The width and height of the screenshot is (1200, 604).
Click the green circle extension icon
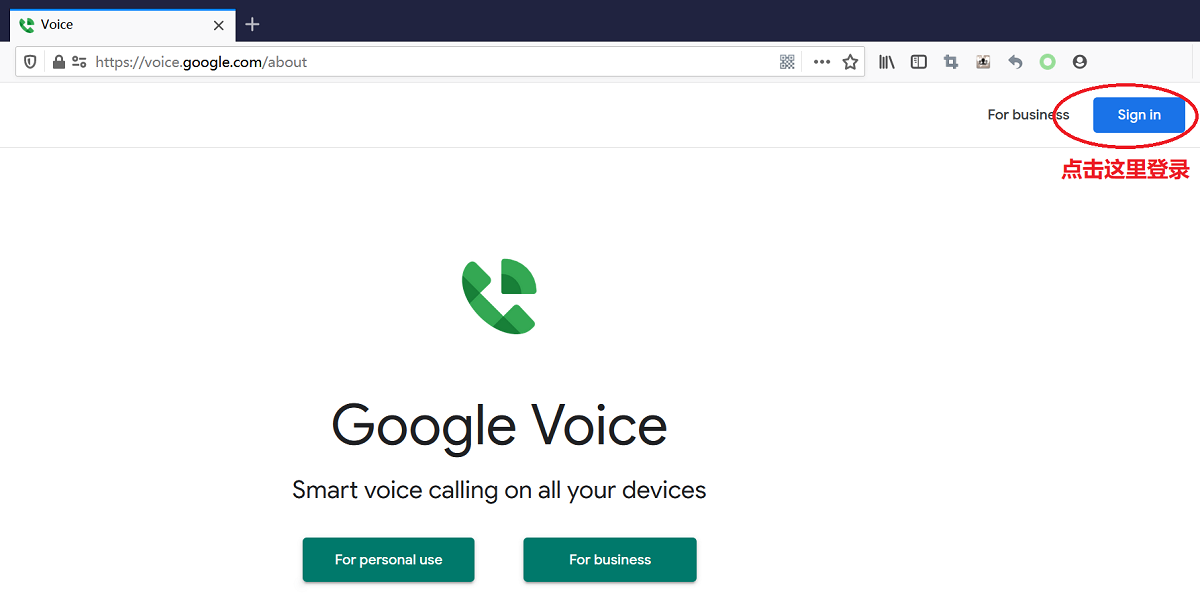click(x=1047, y=62)
